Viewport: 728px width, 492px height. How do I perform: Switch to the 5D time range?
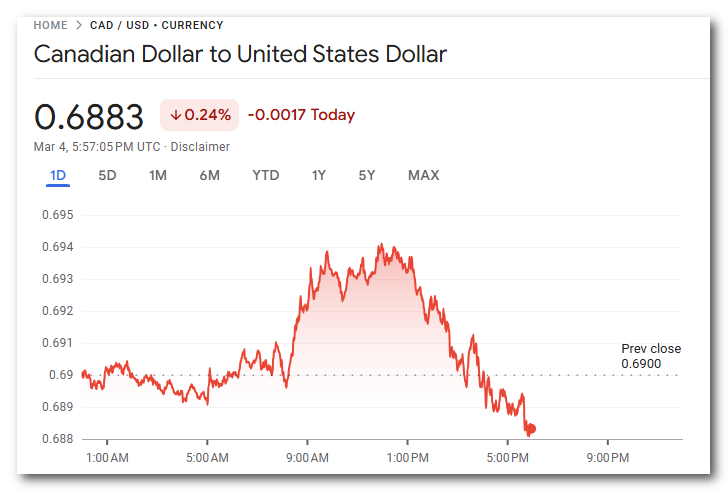(x=107, y=176)
